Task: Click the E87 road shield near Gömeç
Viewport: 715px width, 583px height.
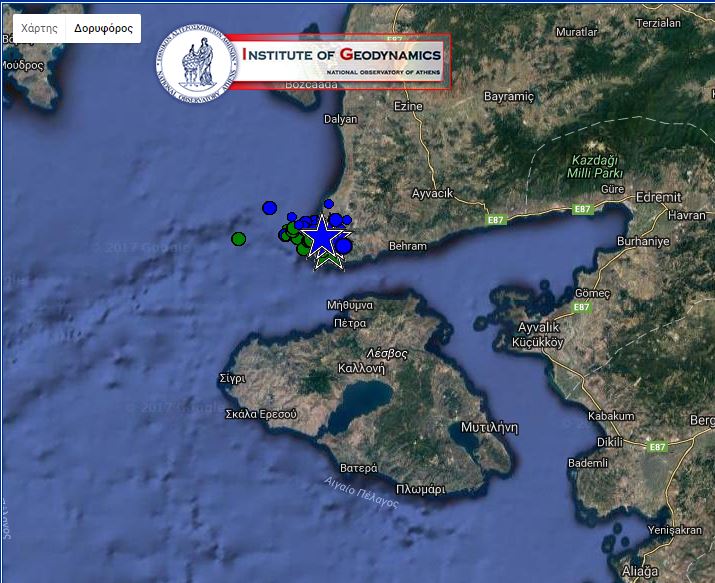Action: click(x=581, y=307)
